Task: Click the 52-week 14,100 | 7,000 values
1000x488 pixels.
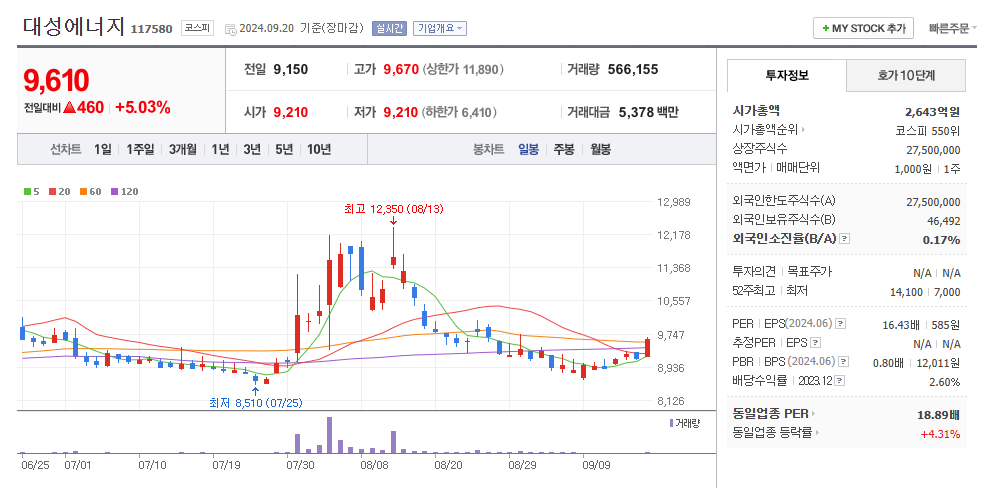Action: coord(925,292)
